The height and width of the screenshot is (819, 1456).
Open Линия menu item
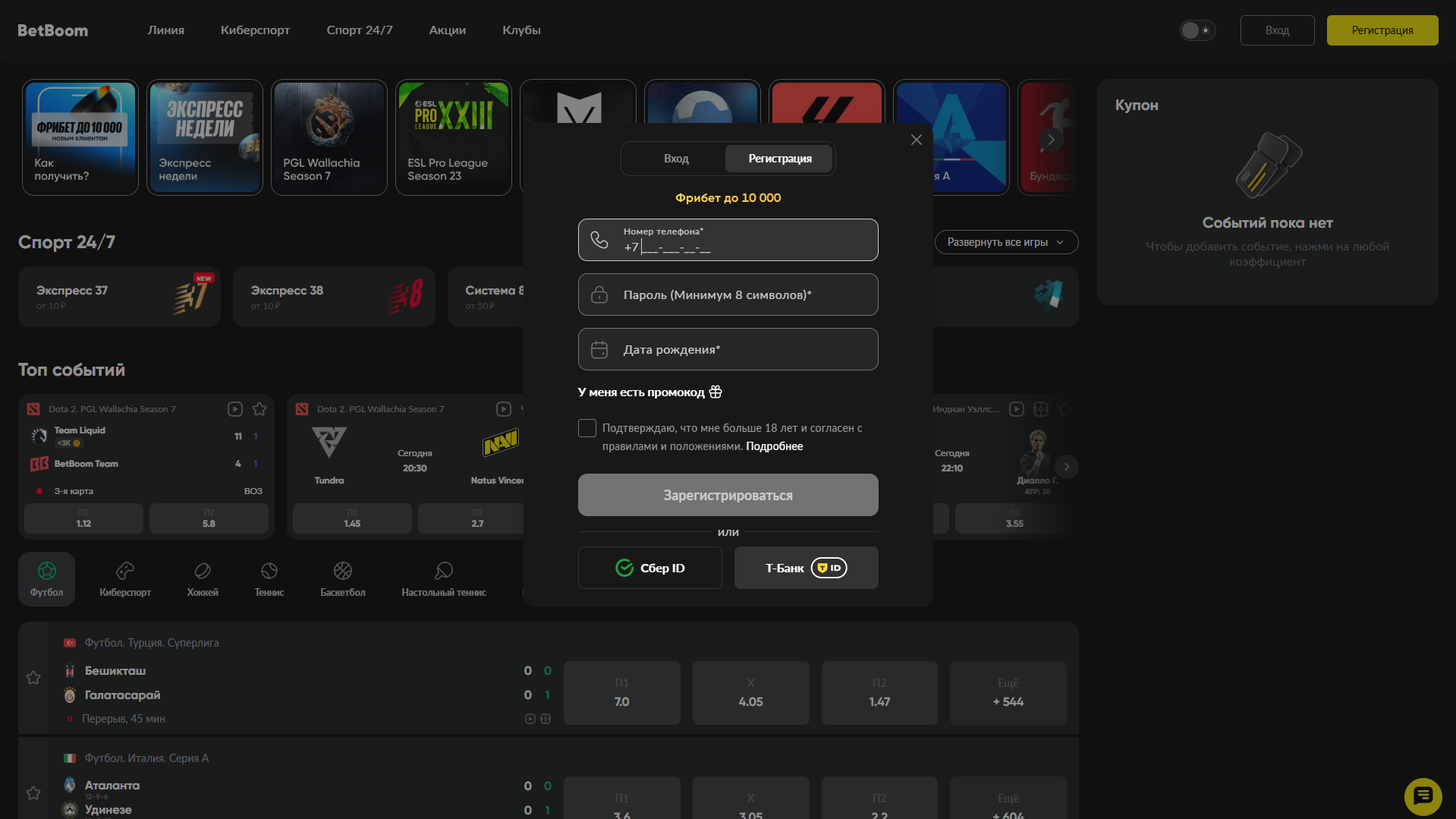tap(166, 30)
